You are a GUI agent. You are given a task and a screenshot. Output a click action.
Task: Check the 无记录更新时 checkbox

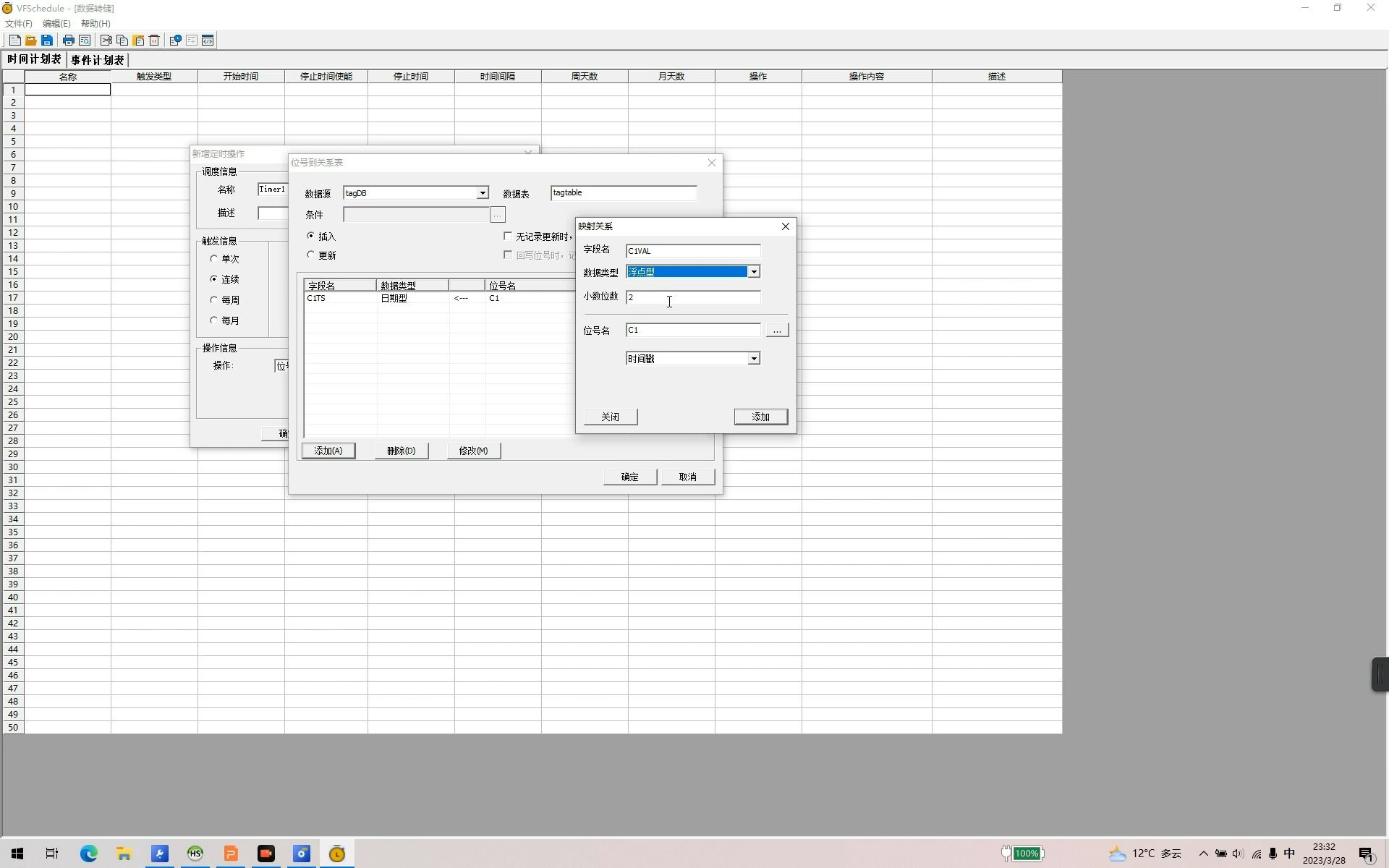pyautogui.click(x=508, y=236)
